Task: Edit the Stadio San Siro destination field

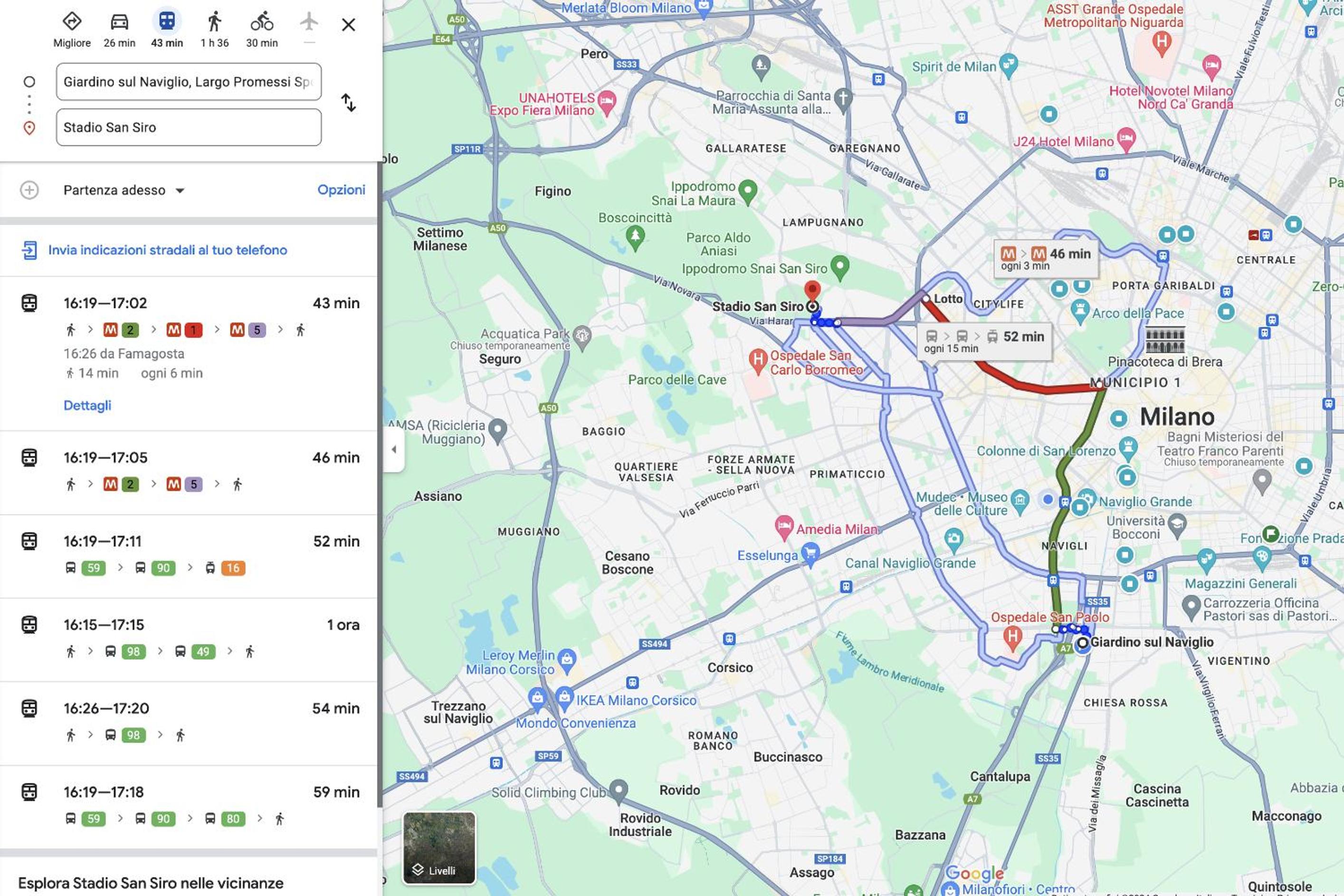Action: click(x=189, y=127)
